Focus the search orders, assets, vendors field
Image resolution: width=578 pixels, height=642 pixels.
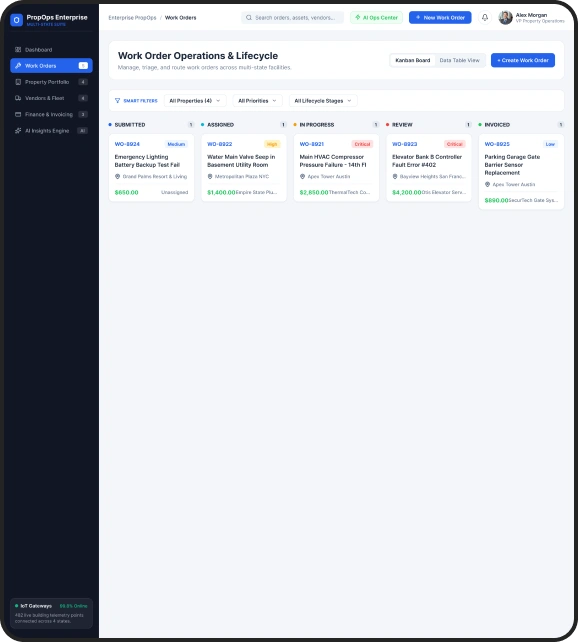pos(292,18)
